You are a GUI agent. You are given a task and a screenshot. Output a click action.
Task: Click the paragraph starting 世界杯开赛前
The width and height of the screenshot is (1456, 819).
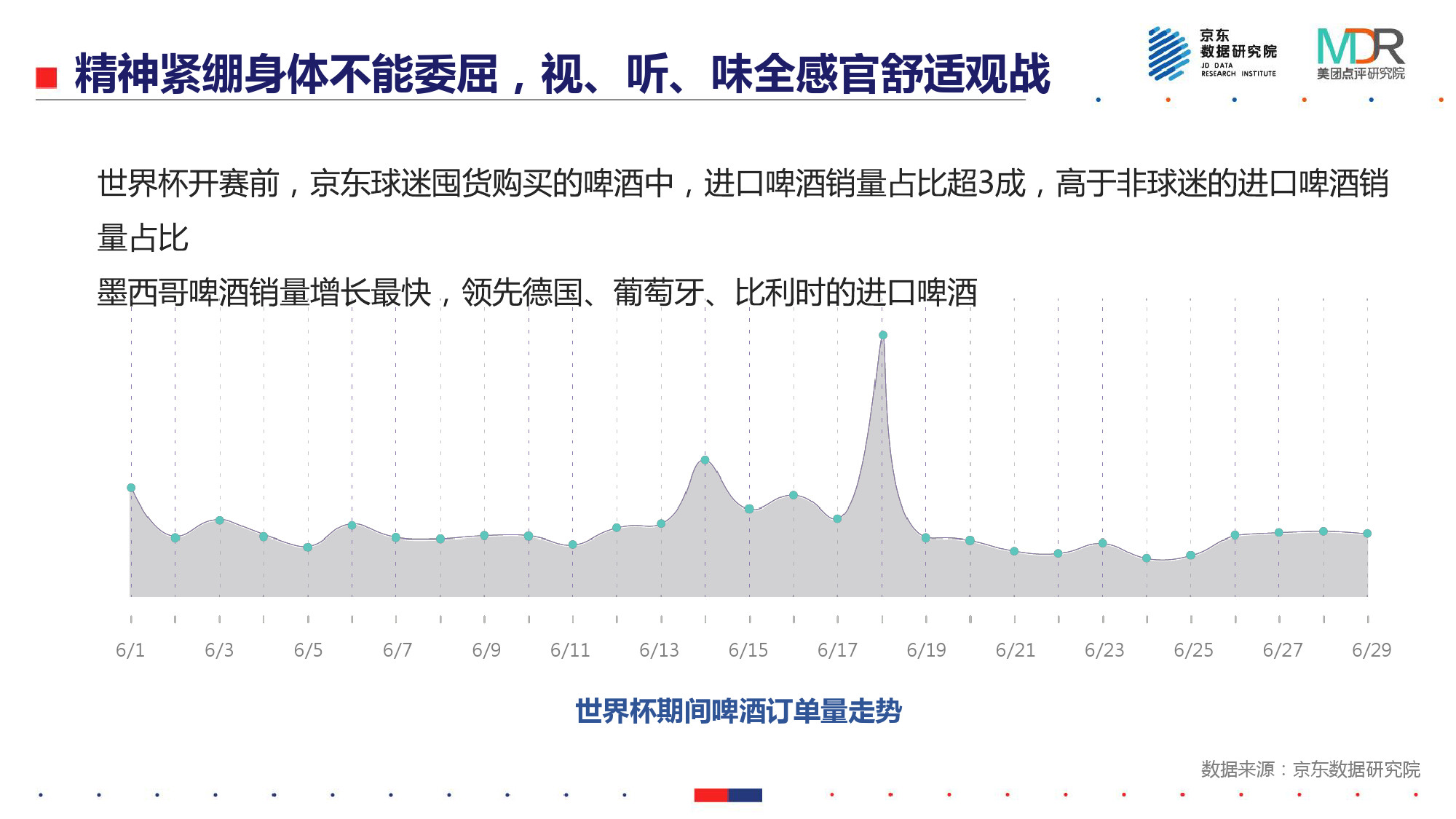(x=743, y=210)
